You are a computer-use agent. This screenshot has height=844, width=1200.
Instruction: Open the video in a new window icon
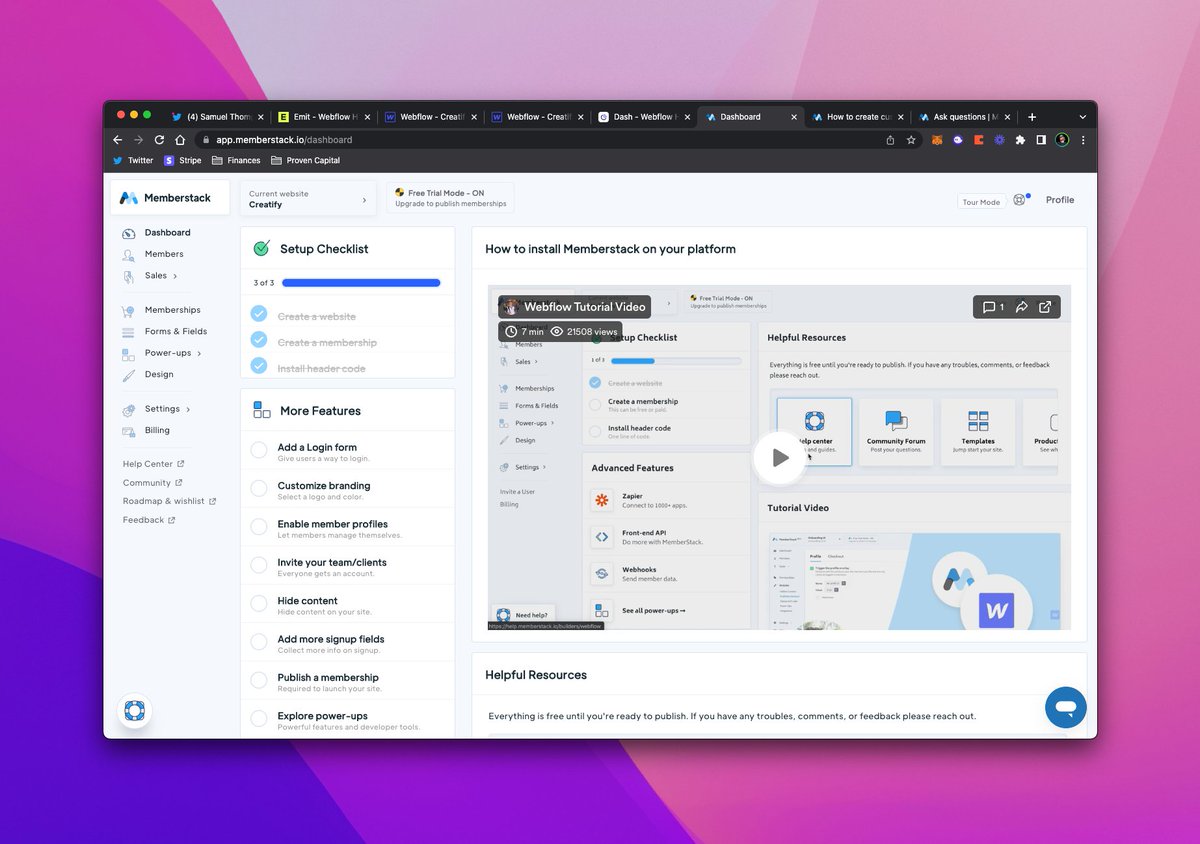pos(1045,307)
